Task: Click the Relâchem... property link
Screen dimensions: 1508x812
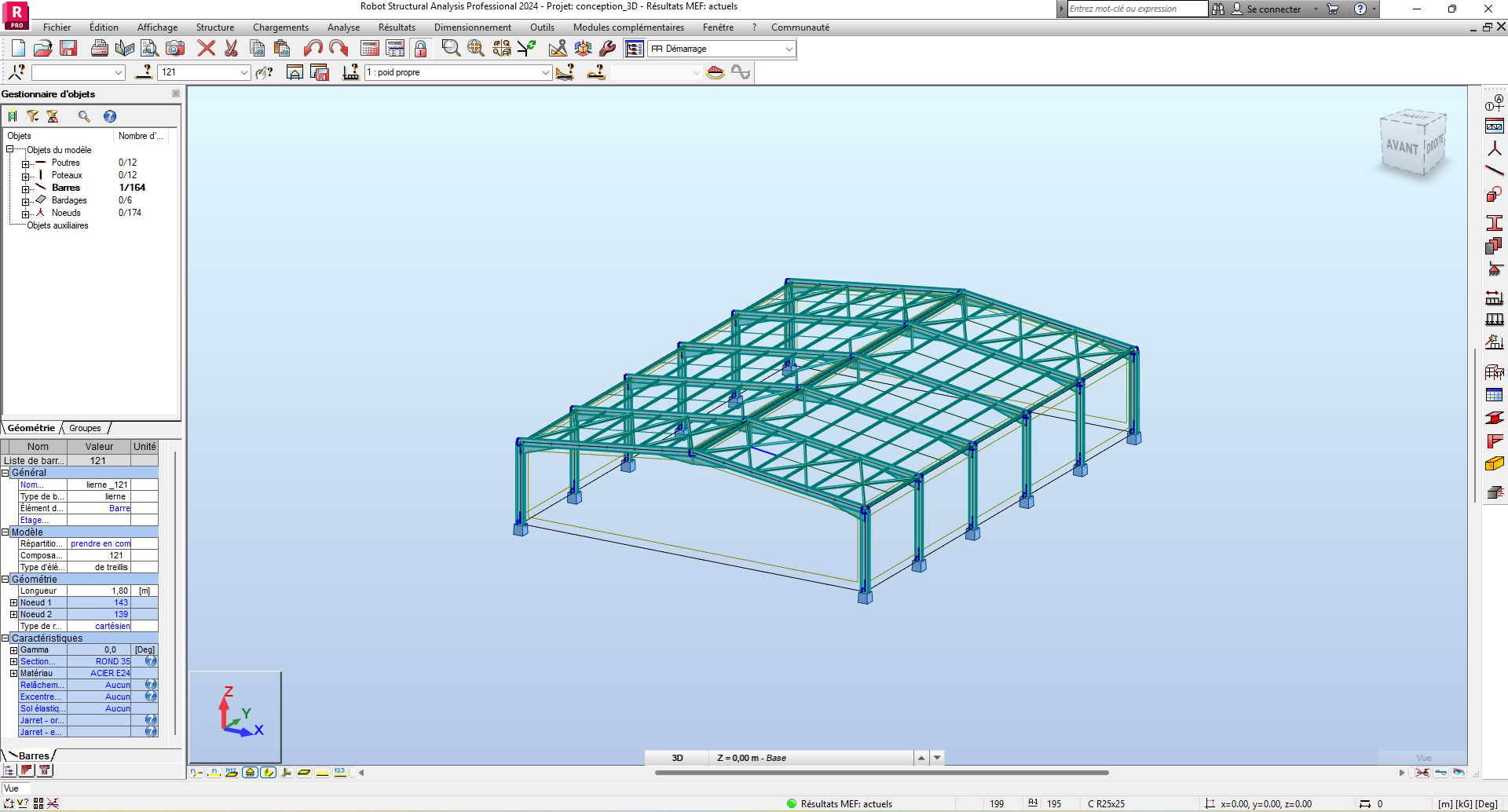Action: pos(42,685)
